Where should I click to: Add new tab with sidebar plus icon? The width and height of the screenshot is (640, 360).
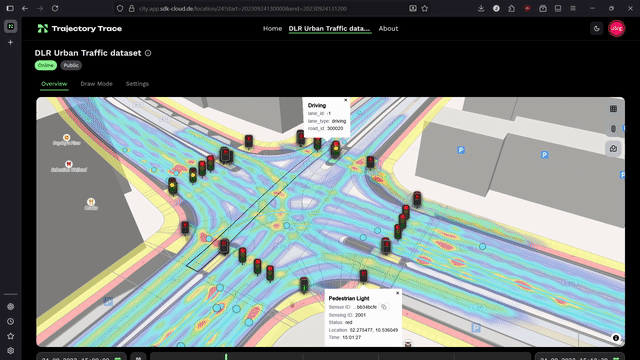click(11, 42)
